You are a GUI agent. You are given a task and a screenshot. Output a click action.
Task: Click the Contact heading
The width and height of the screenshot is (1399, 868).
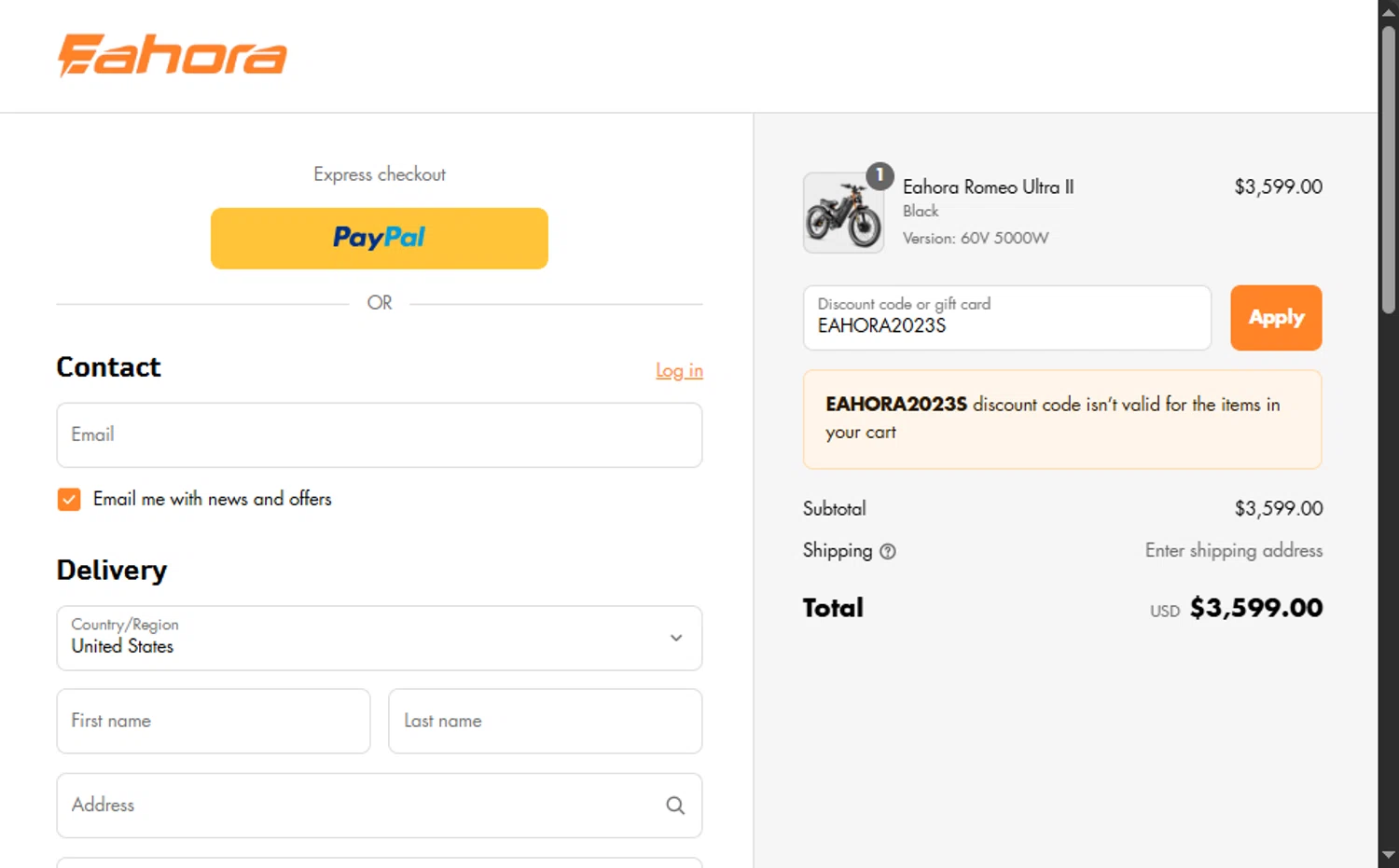click(108, 367)
